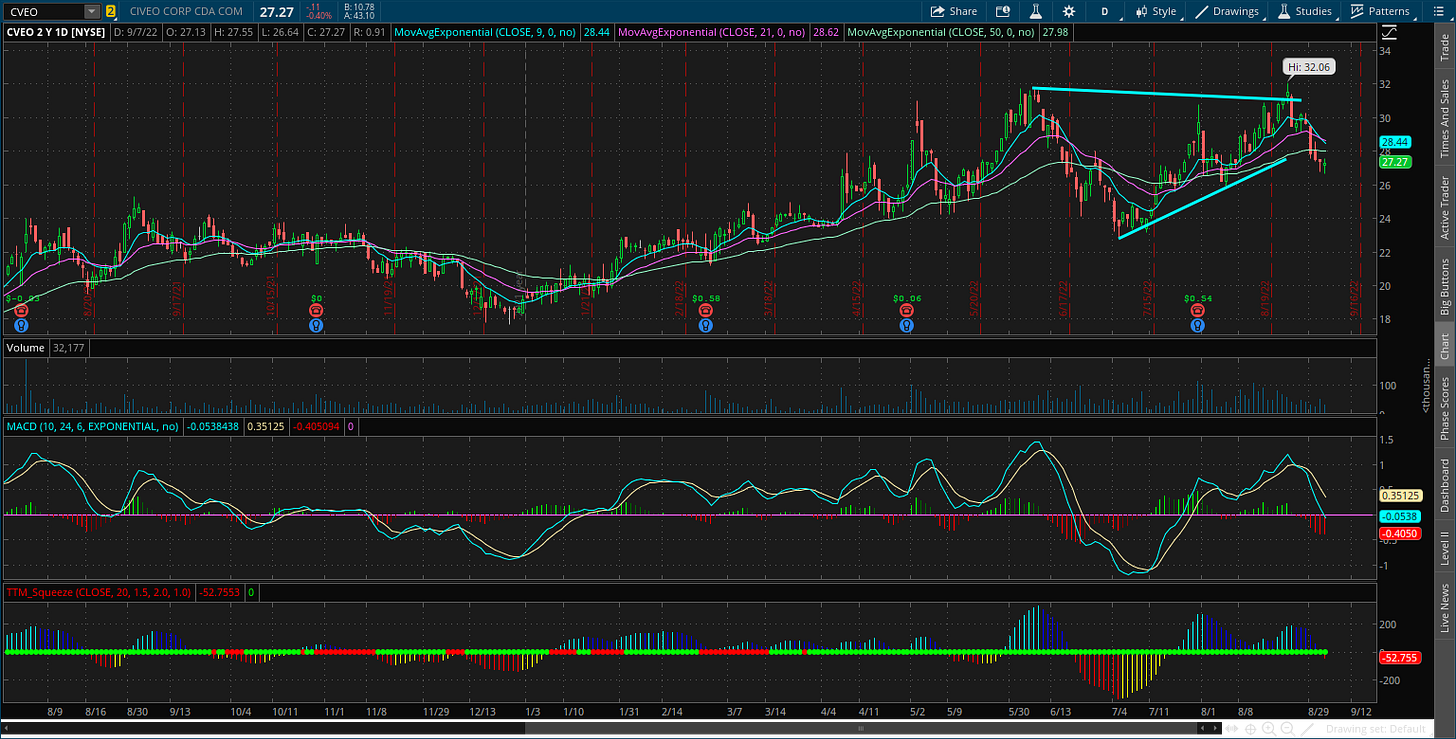The image size is (1456, 739).
Task: Click the lightbulb event icon below $0.06
Action: [x=907, y=325]
